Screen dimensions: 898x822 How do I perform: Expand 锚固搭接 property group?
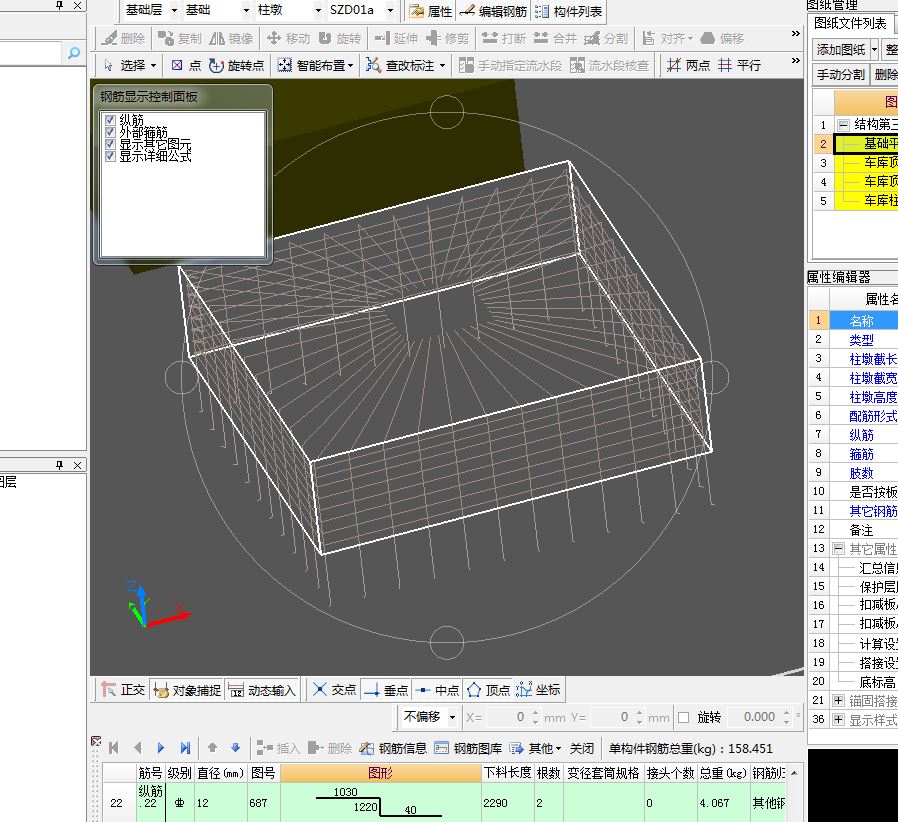[x=838, y=701]
